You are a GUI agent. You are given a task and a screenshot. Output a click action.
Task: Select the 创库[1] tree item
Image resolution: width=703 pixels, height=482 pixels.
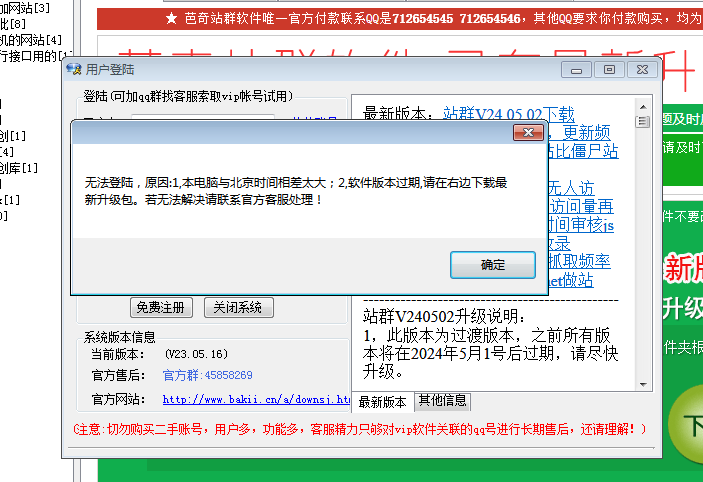[x=19, y=168]
